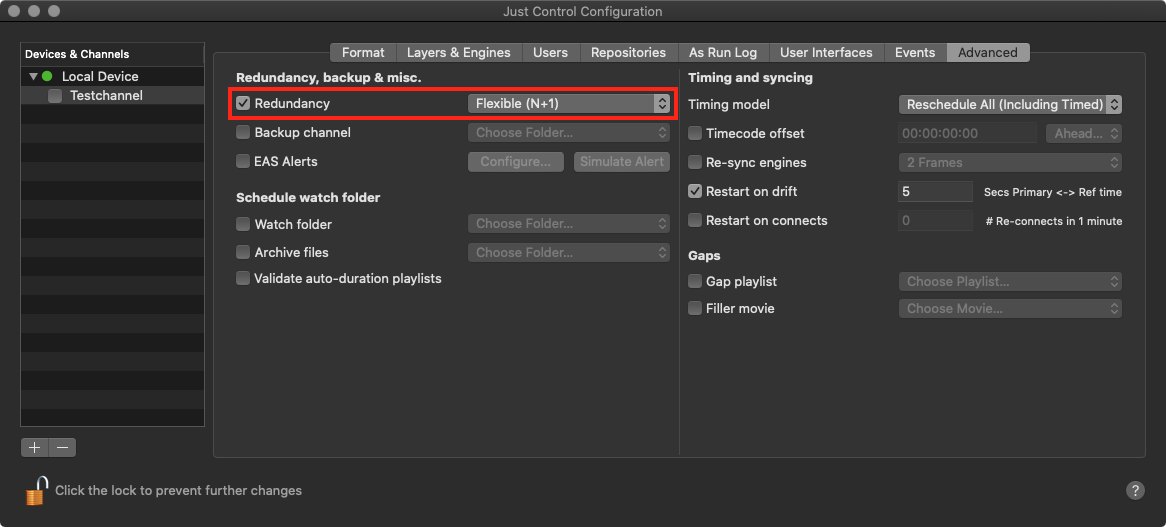Click the timecode offset 00:00:00:00 field

click(x=967, y=134)
